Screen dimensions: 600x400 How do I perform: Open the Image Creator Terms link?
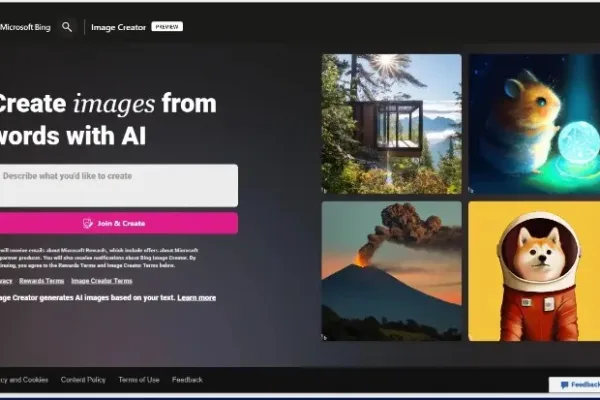[102, 281]
